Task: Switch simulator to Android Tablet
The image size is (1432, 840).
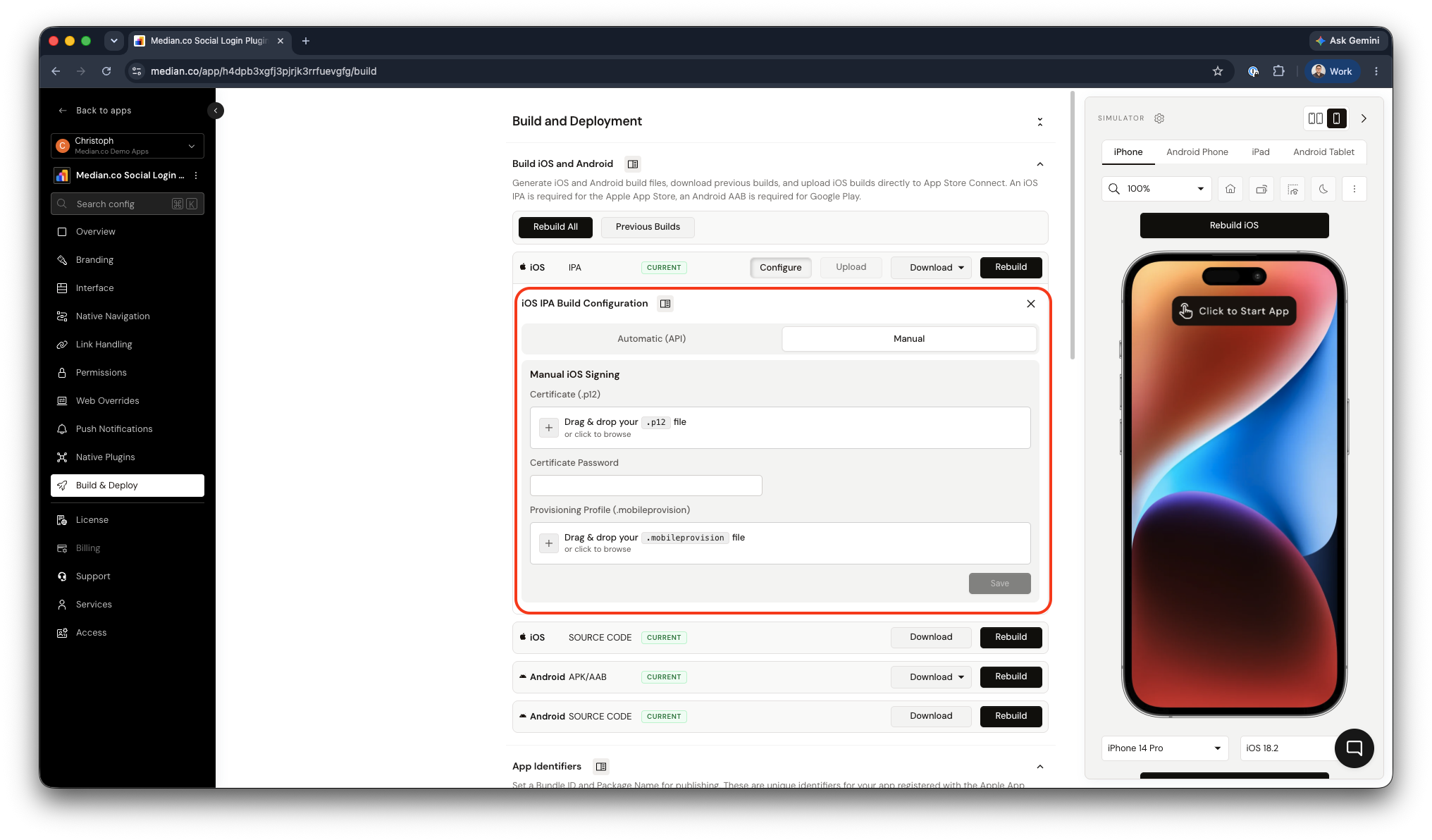Action: 1323,152
